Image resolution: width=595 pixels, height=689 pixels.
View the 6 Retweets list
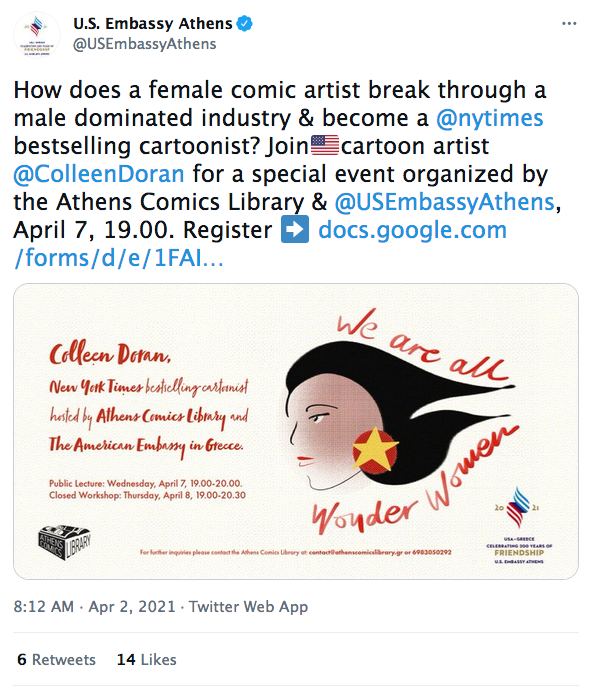pyautogui.click(x=56, y=660)
